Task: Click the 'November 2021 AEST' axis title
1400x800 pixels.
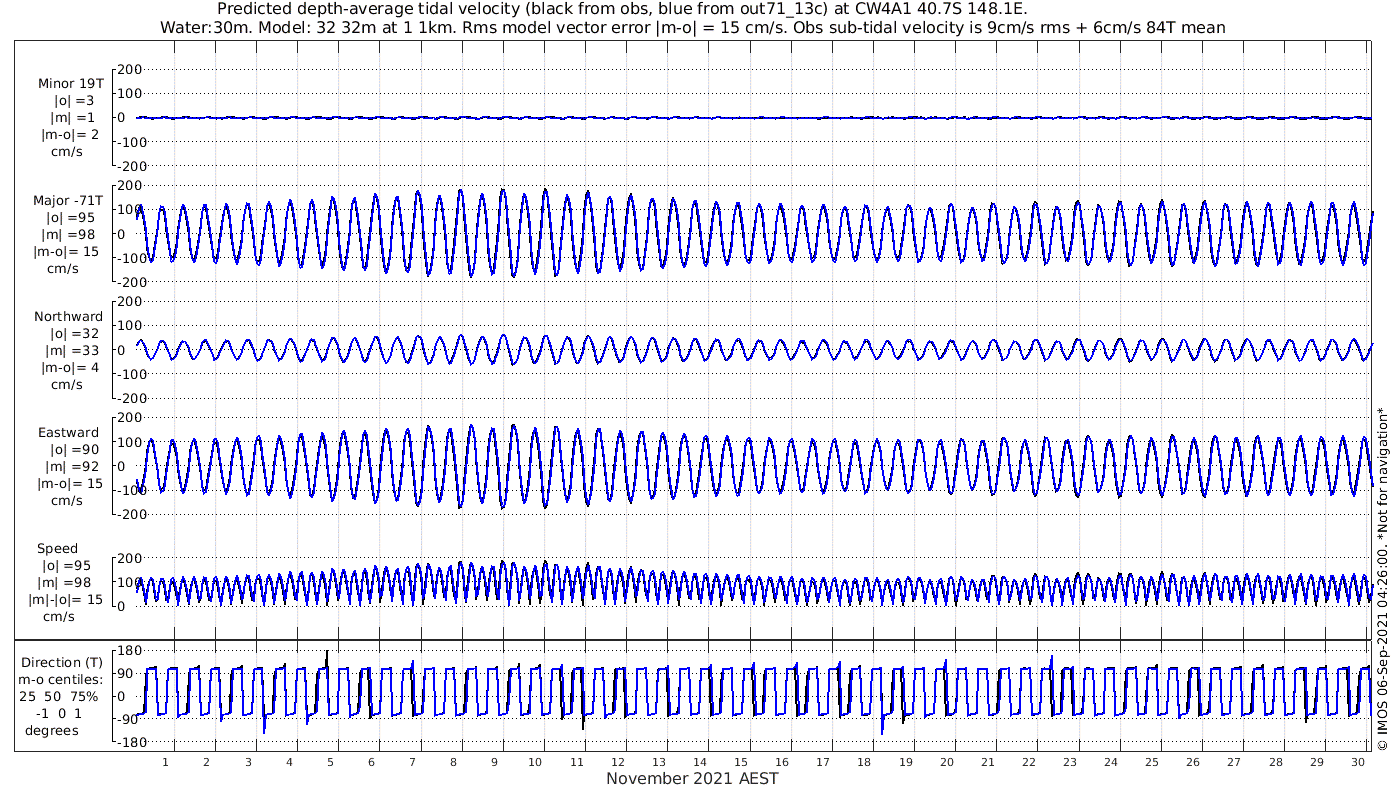Action: coord(692,778)
